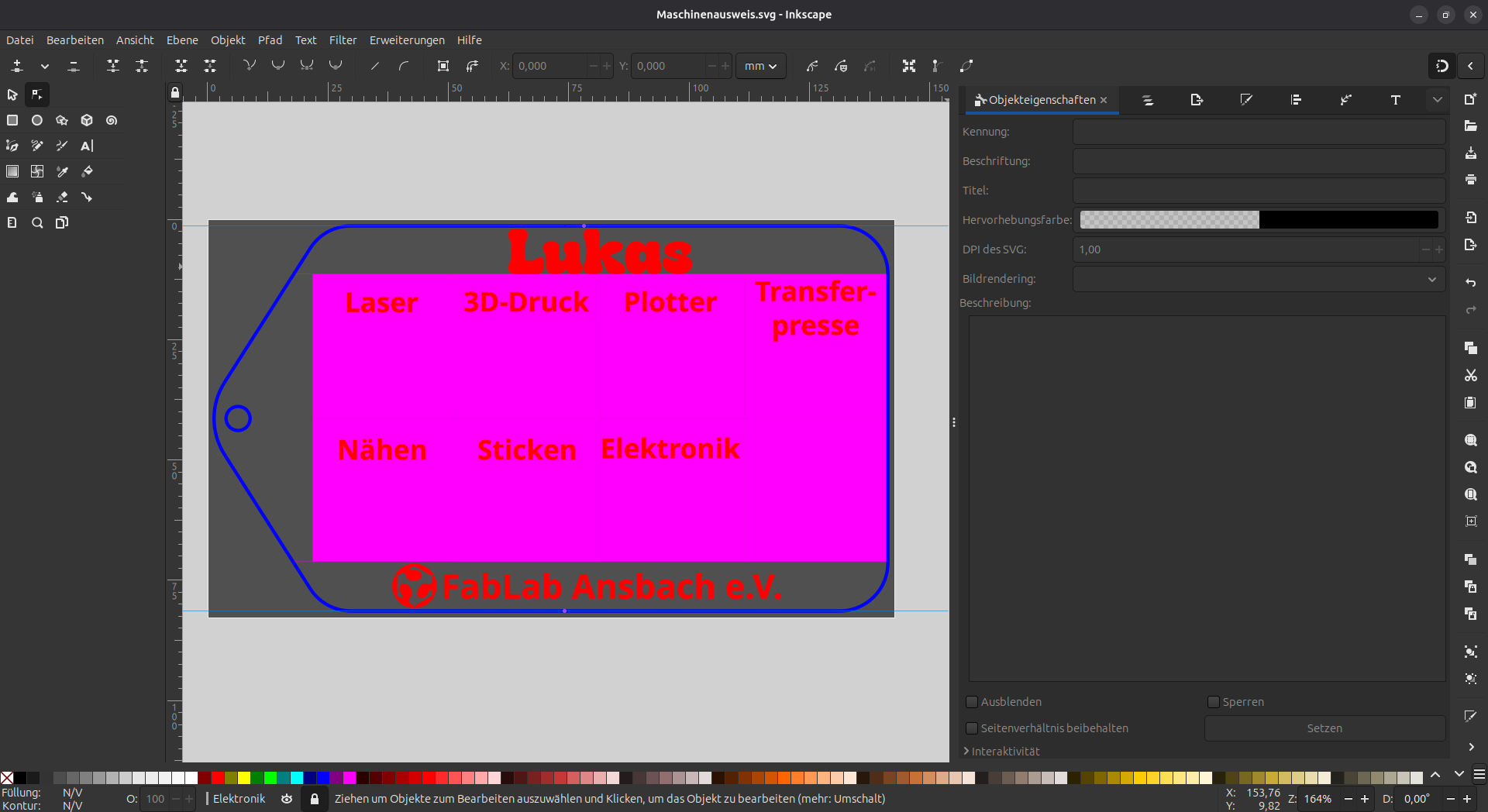Select the Text tool
1488x812 pixels.
[87, 146]
